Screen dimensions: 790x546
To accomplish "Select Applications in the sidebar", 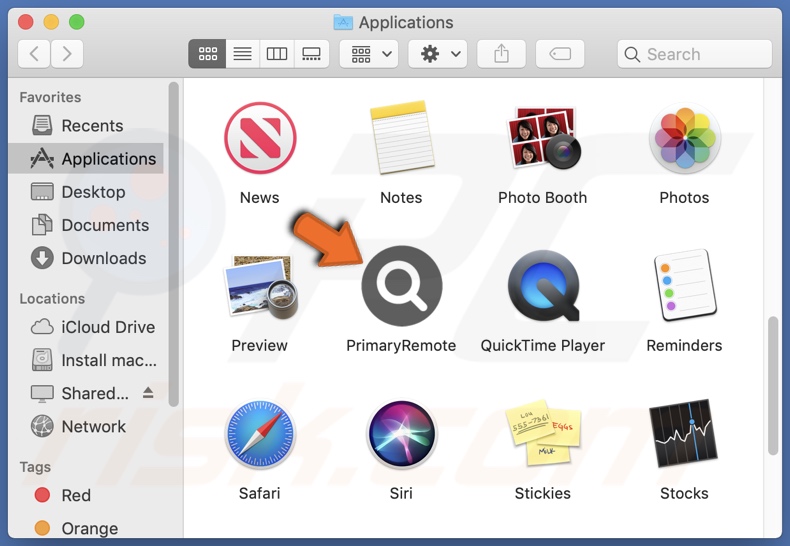I will point(86,159).
